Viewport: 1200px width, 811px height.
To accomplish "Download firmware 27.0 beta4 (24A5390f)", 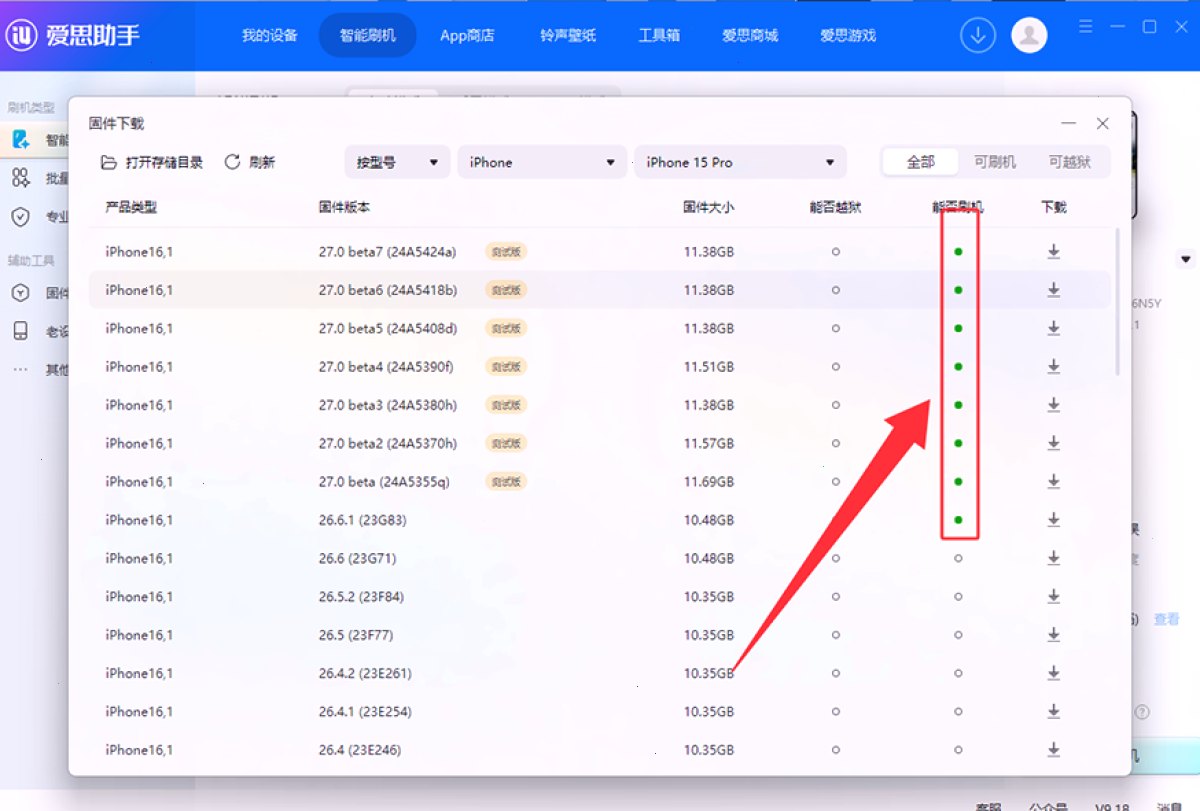I will (1053, 367).
